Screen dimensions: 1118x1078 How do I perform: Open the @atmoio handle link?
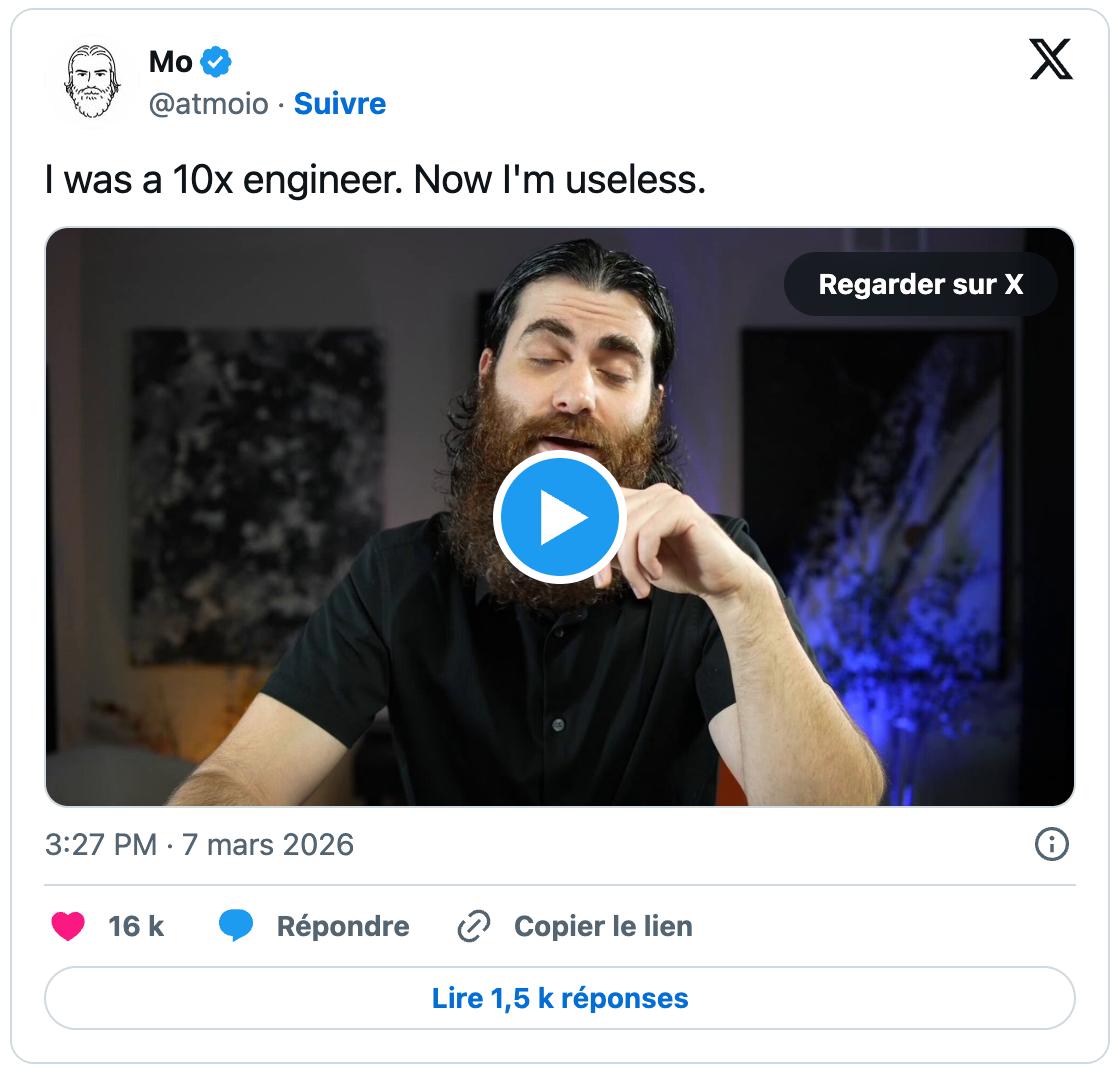click(209, 104)
